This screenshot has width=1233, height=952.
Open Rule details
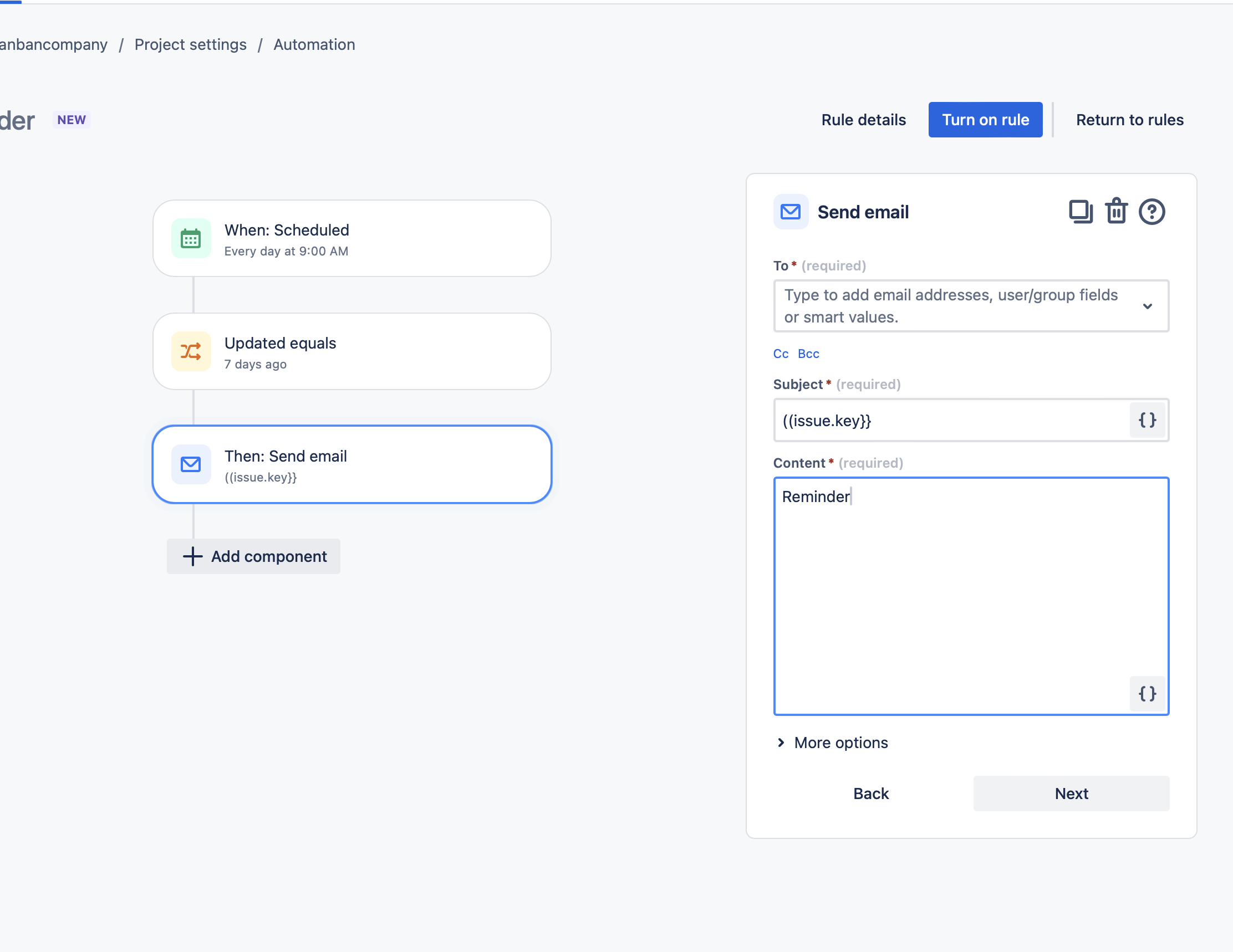click(x=863, y=119)
